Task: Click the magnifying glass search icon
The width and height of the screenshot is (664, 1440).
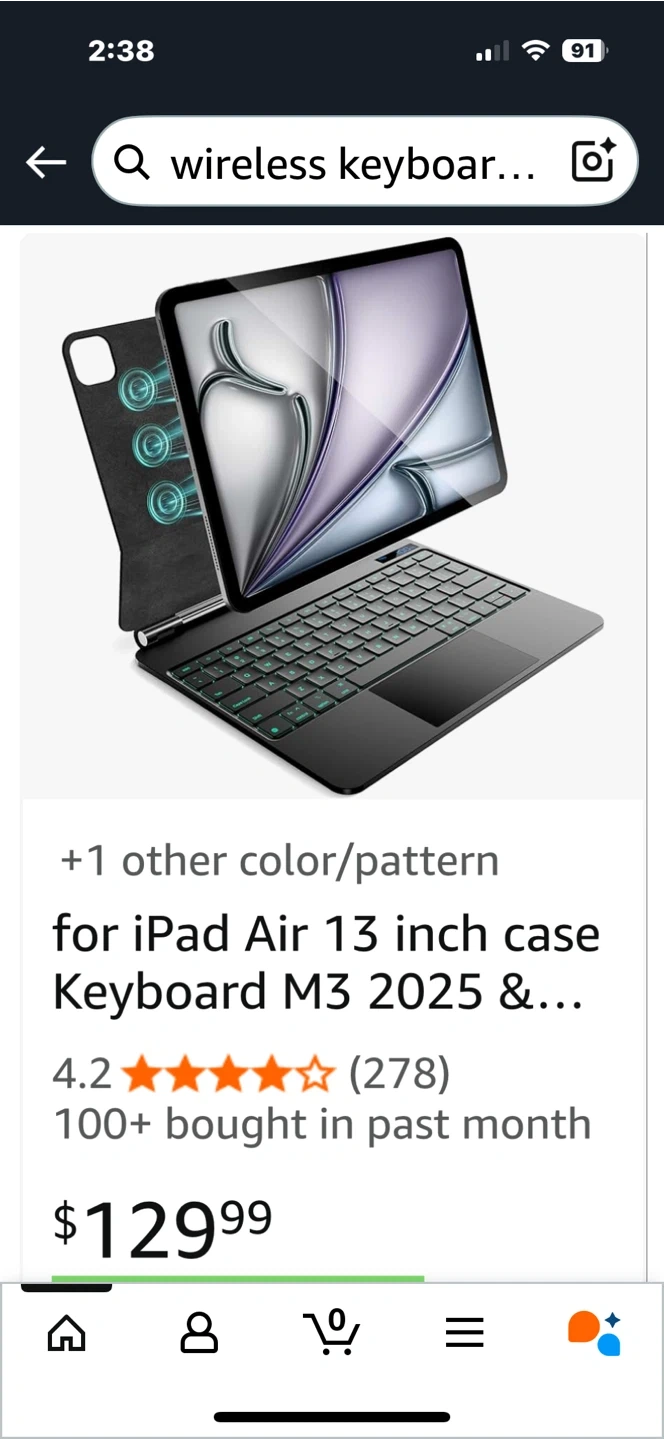Action: tap(132, 162)
